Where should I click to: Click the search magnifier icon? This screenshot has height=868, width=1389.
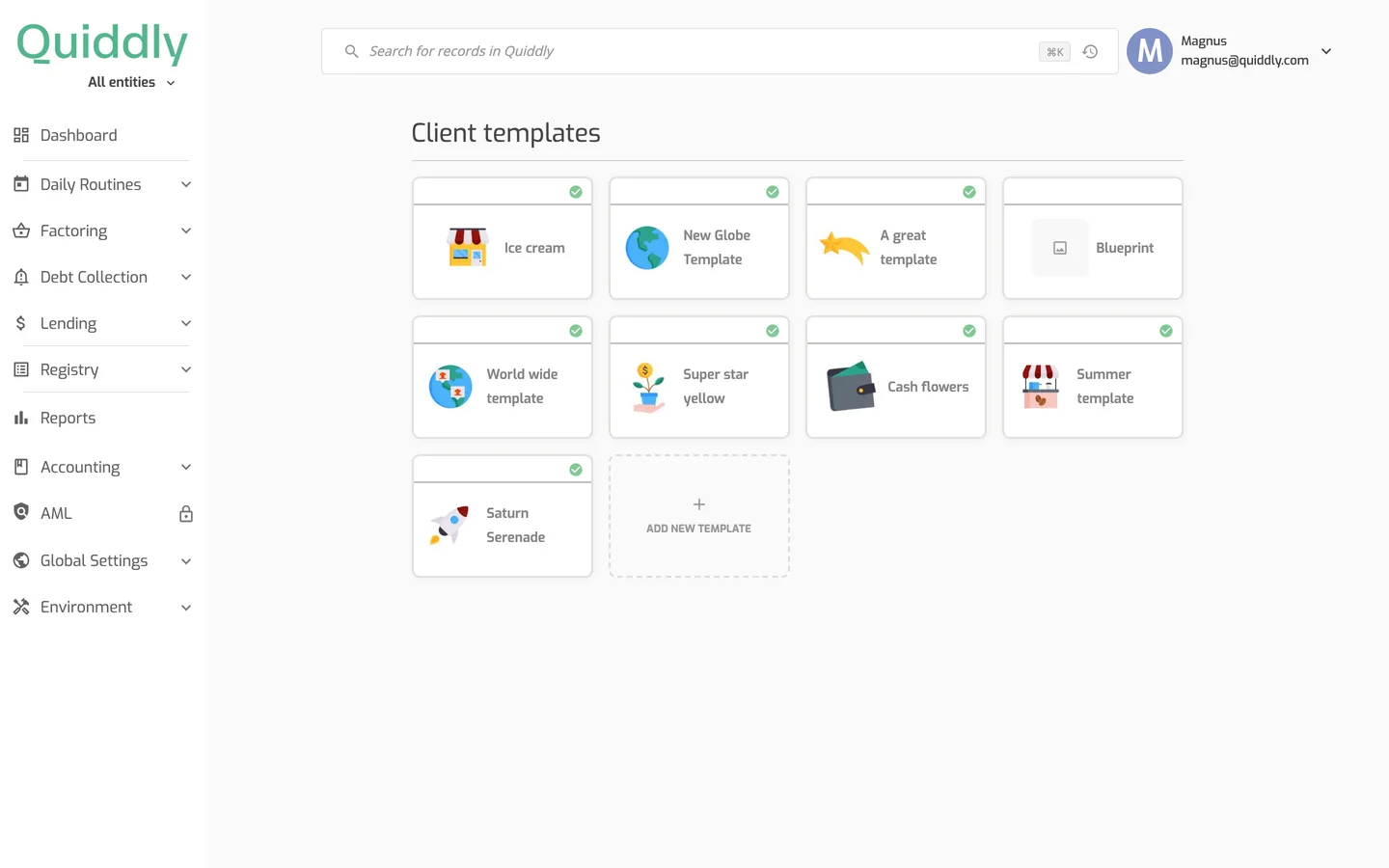tap(352, 51)
